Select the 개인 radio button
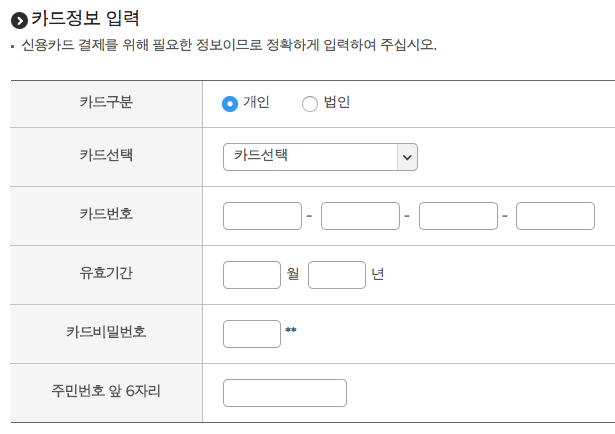This screenshot has height=434, width=615. [x=230, y=104]
